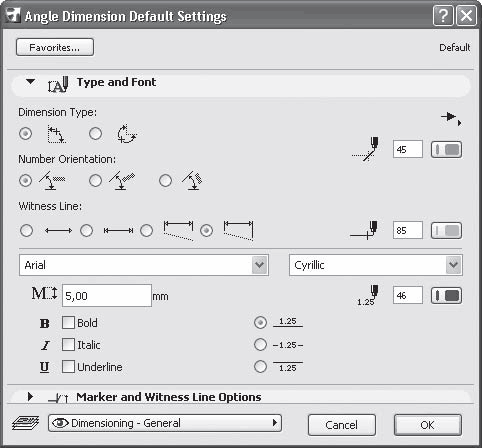482x448 pixels.
Task: Click the arrowhead marker type icon
Action: (451, 117)
